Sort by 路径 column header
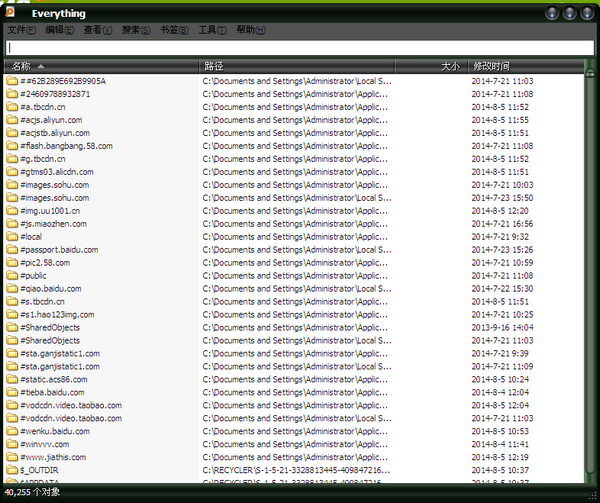The width and height of the screenshot is (600, 503). coord(297,67)
